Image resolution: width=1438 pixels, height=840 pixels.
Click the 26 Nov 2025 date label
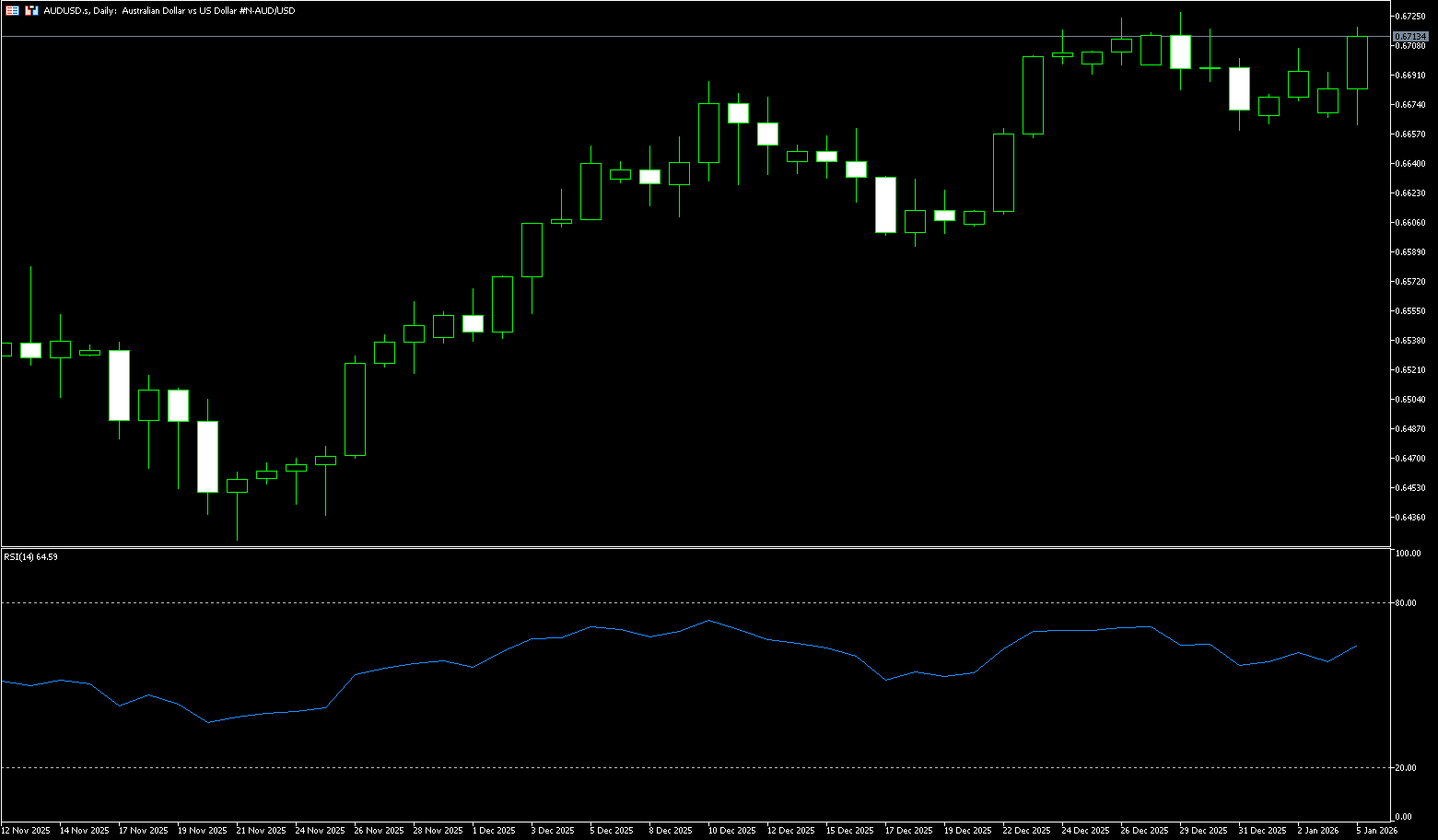tap(379, 830)
